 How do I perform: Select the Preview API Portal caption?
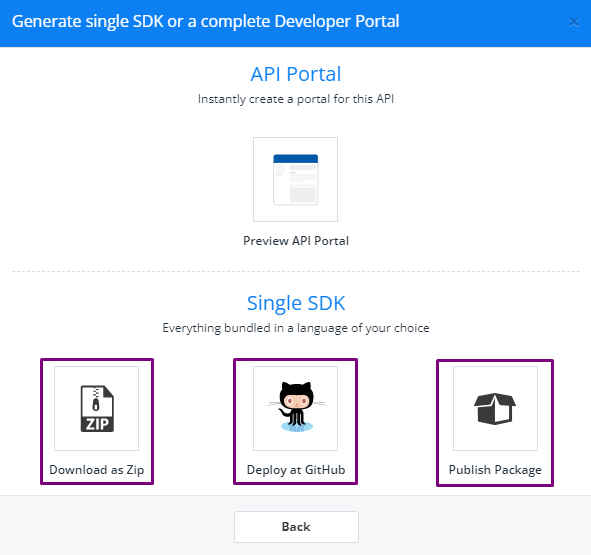296,241
